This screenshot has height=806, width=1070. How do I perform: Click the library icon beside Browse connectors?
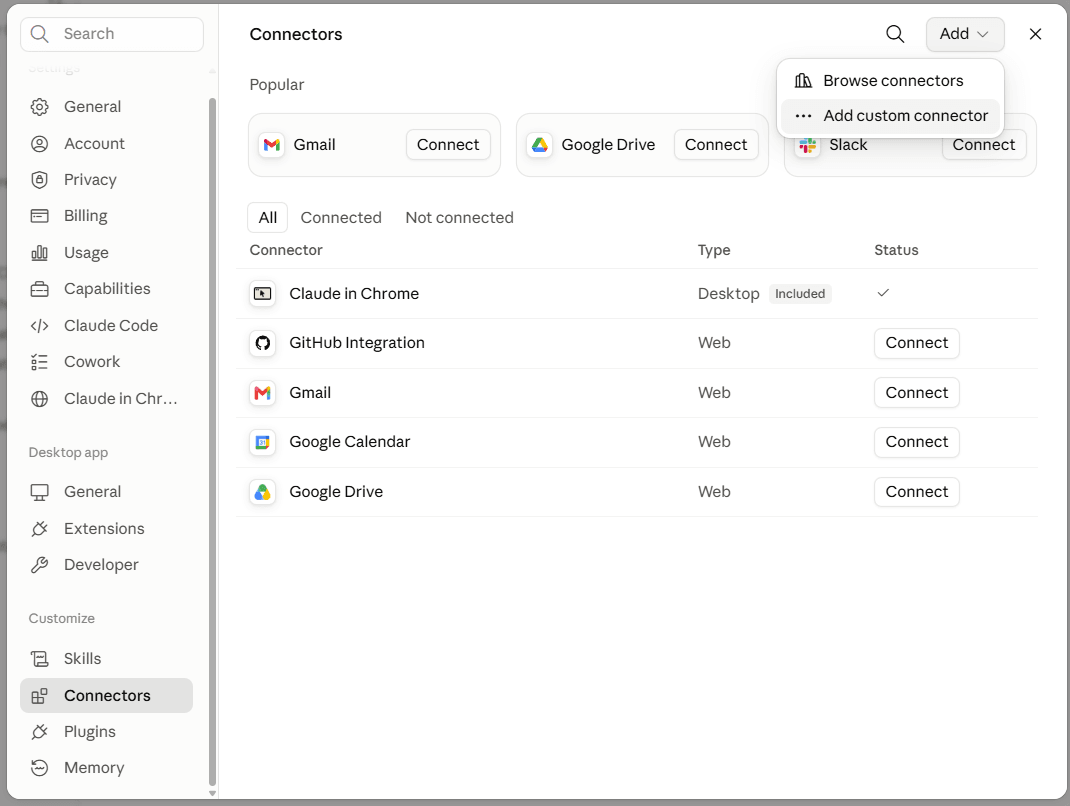[x=803, y=81]
